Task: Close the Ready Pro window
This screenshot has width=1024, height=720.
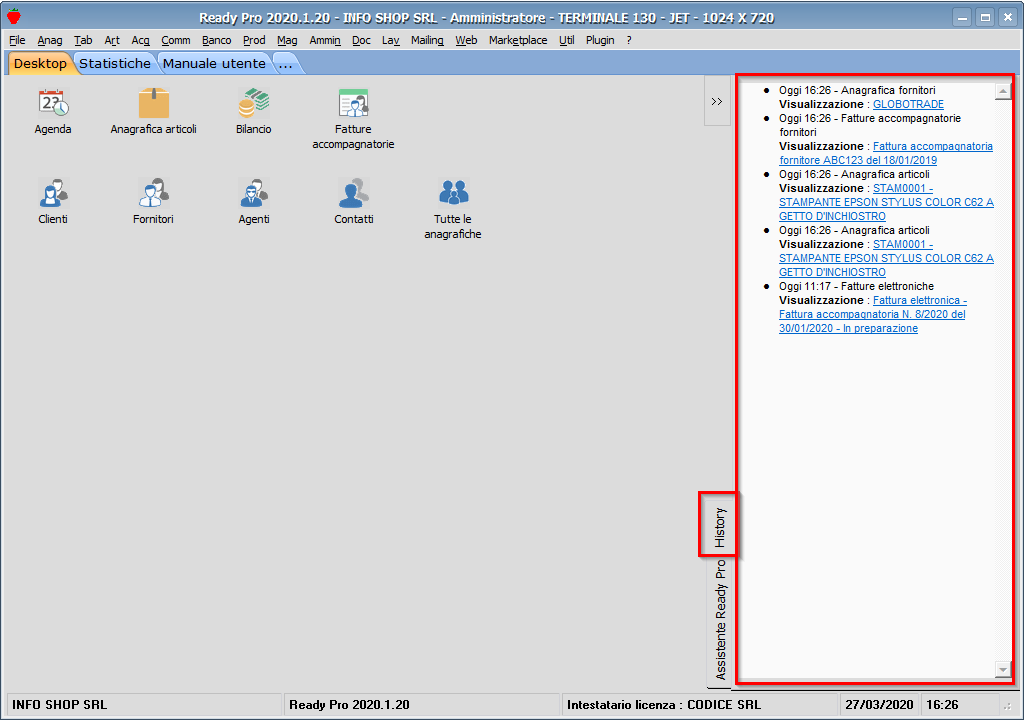Action: (1008, 18)
